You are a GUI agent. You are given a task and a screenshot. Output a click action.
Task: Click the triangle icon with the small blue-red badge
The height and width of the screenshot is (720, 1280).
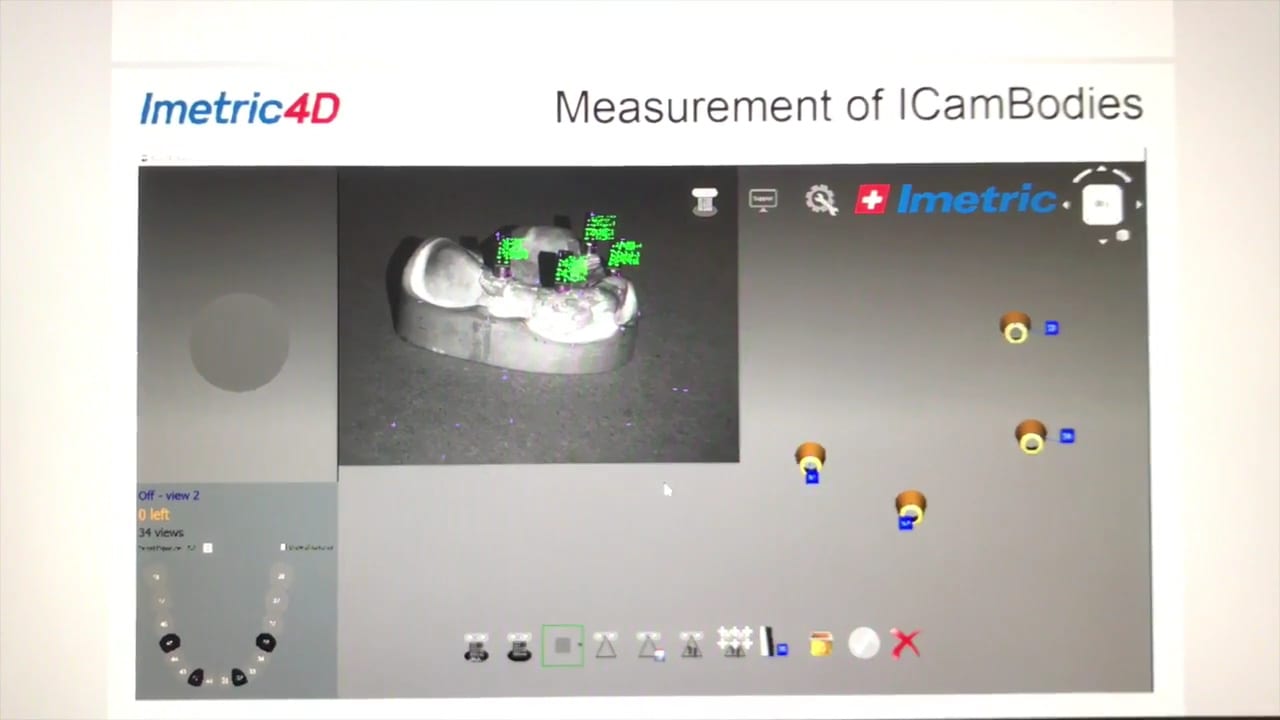click(649, 646)
